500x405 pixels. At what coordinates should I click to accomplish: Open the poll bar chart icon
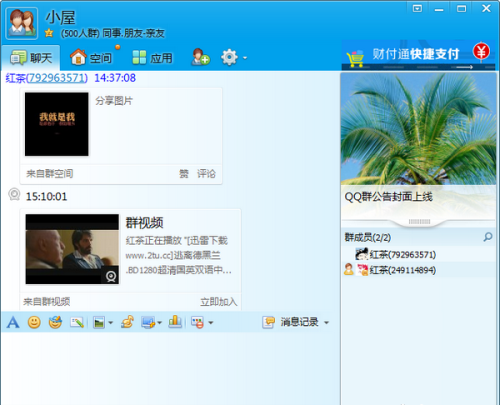pos(175,322)
